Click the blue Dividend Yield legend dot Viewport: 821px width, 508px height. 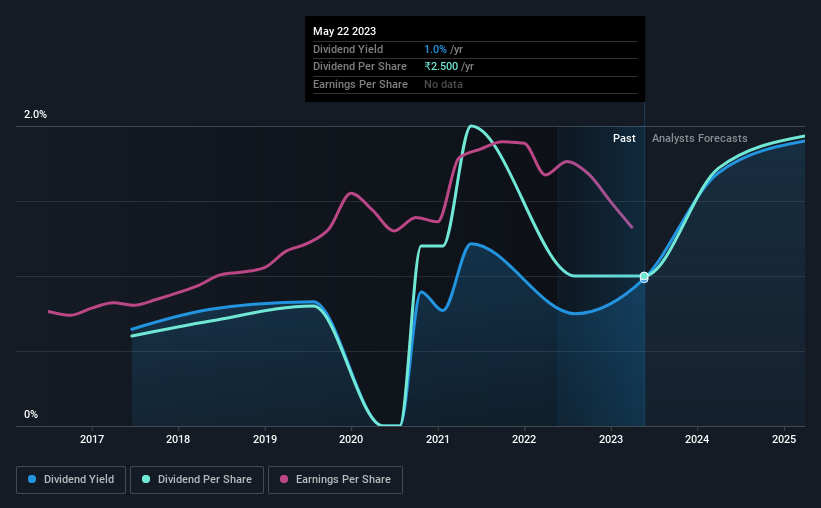pyautogui.click(x=32, y=479)
